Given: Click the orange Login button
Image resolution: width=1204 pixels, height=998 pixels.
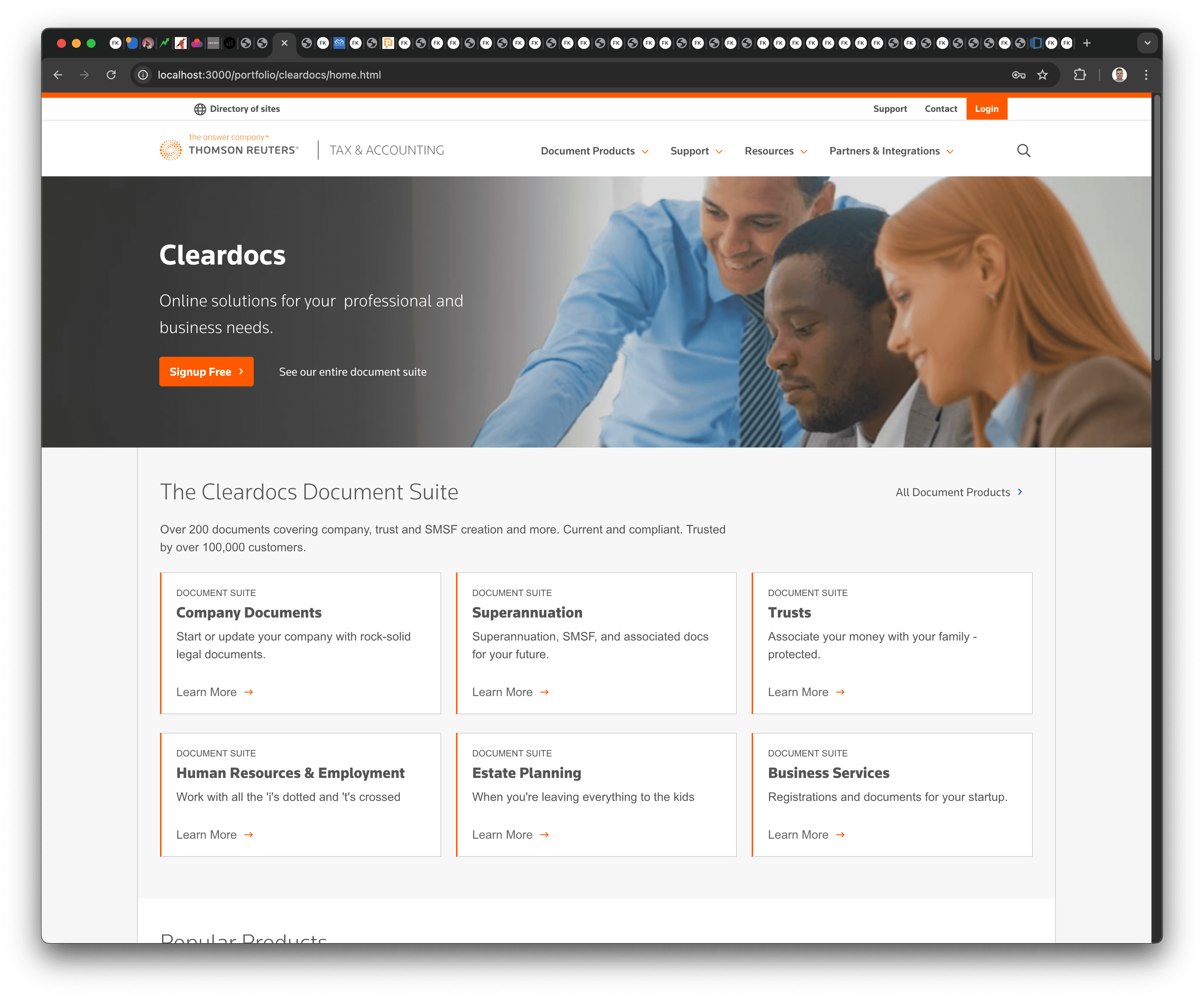Looking at the screenshot, I should pyautogui.click(x=987, y=109).
